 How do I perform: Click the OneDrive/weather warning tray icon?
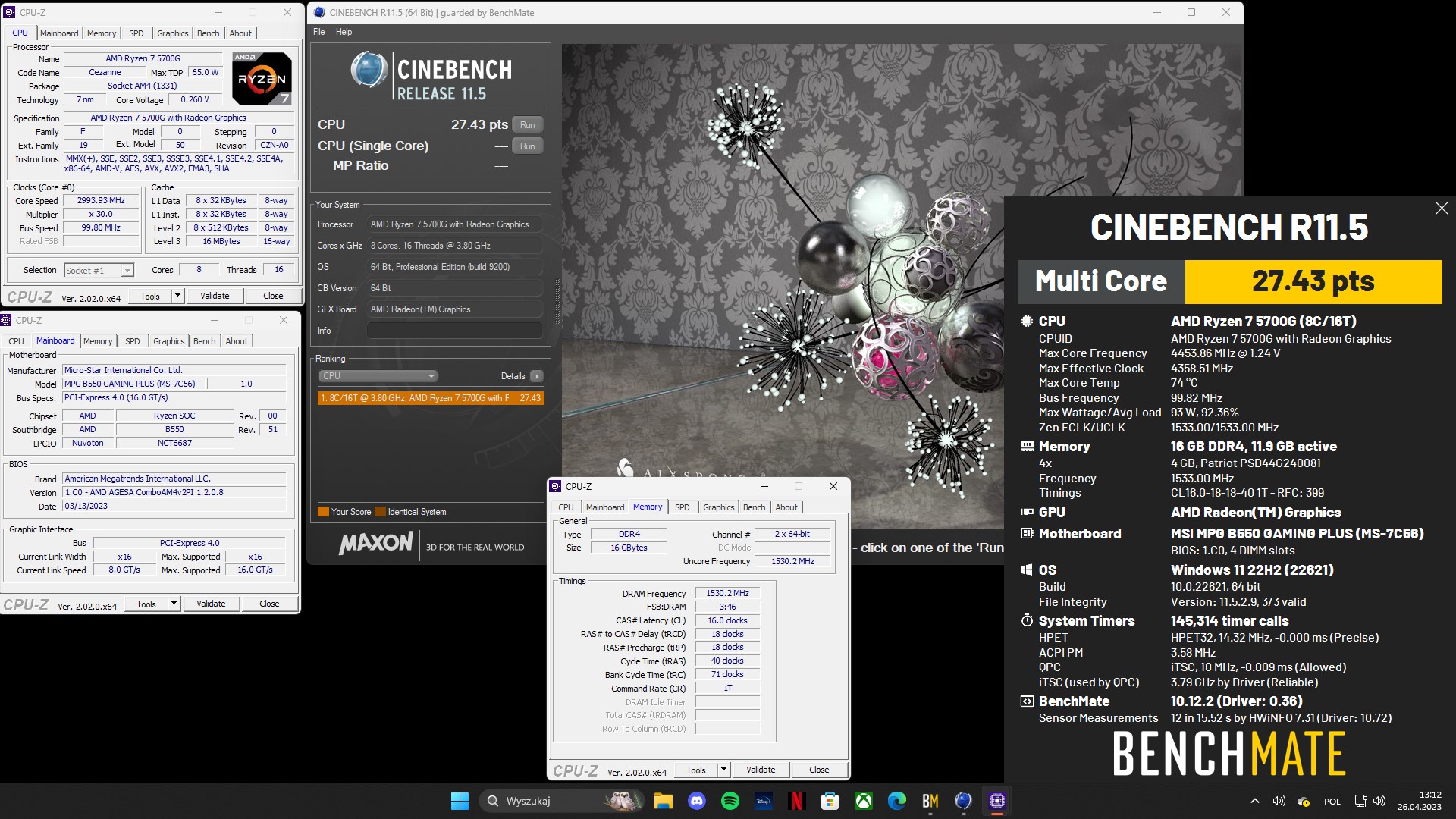(1304, 802)
